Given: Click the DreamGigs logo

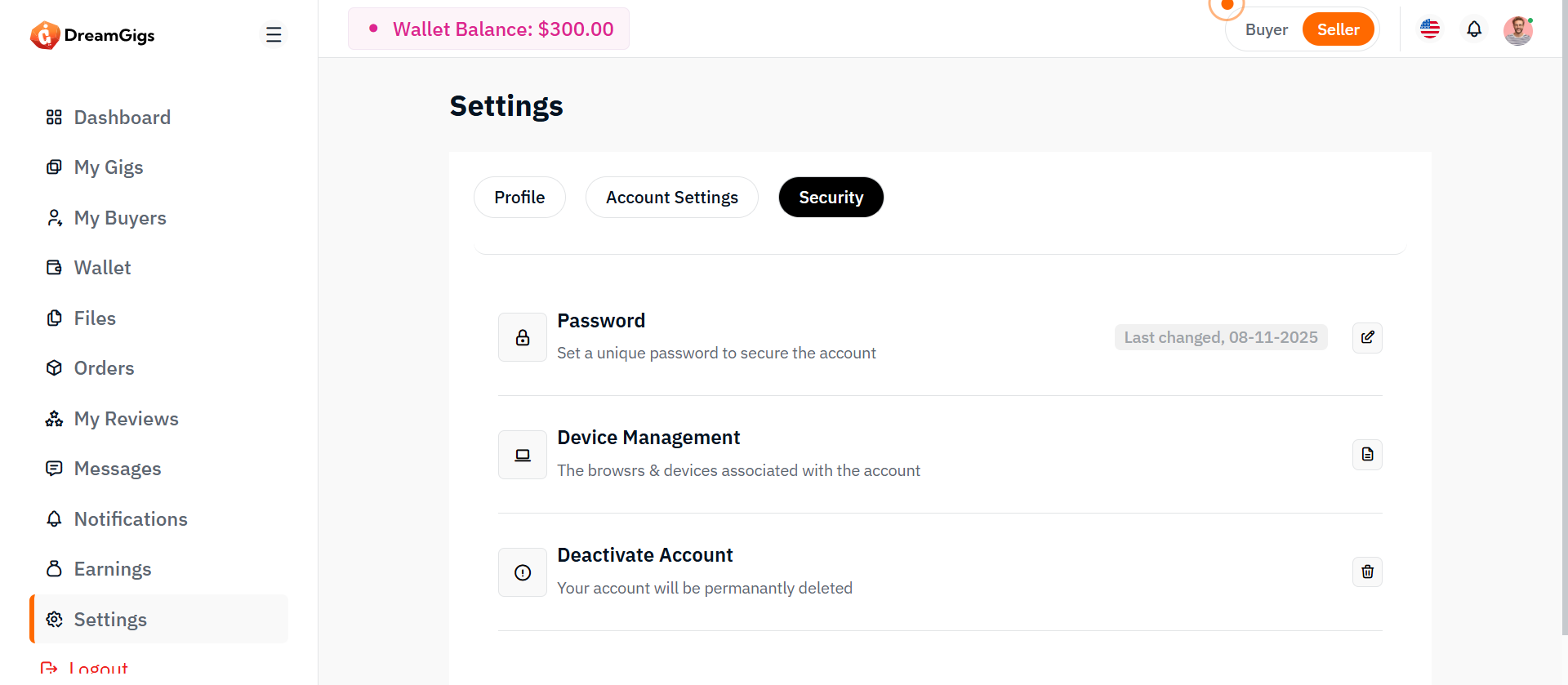Looking at the screenshot, I should 92,35.
